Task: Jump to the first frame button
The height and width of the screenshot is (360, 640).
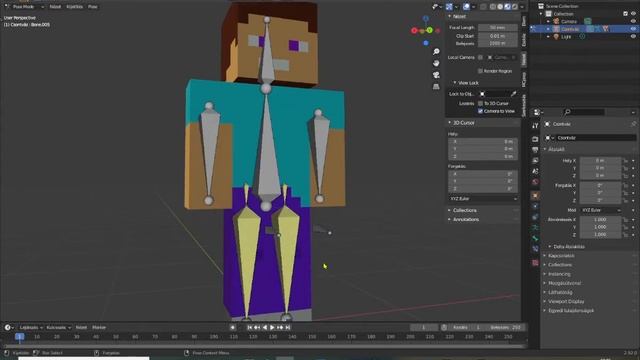Action: coord(250,327)
